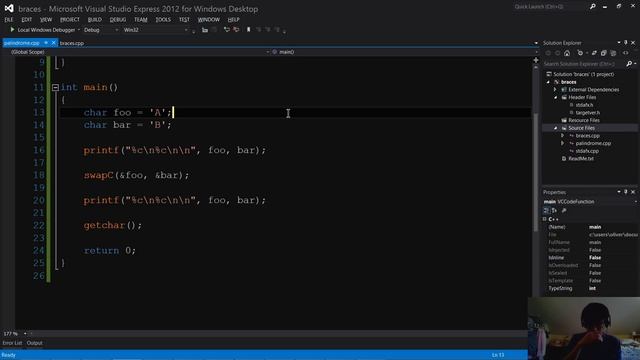Viewport: 640px width, 360px height.
Task: Select Solution 'braces' (1 project) node
Action: [583, 74]
